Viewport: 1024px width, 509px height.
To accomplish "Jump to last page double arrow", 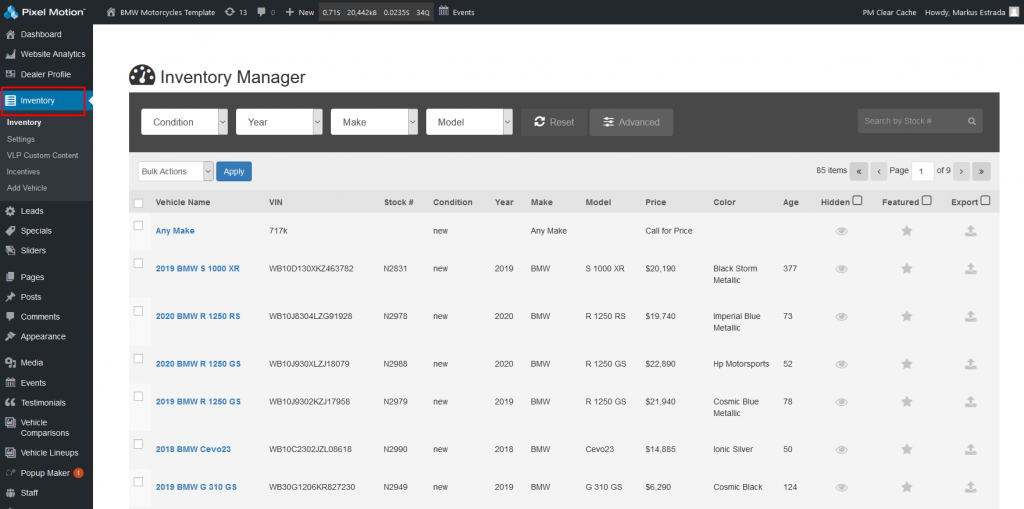I will pos(981,171).
